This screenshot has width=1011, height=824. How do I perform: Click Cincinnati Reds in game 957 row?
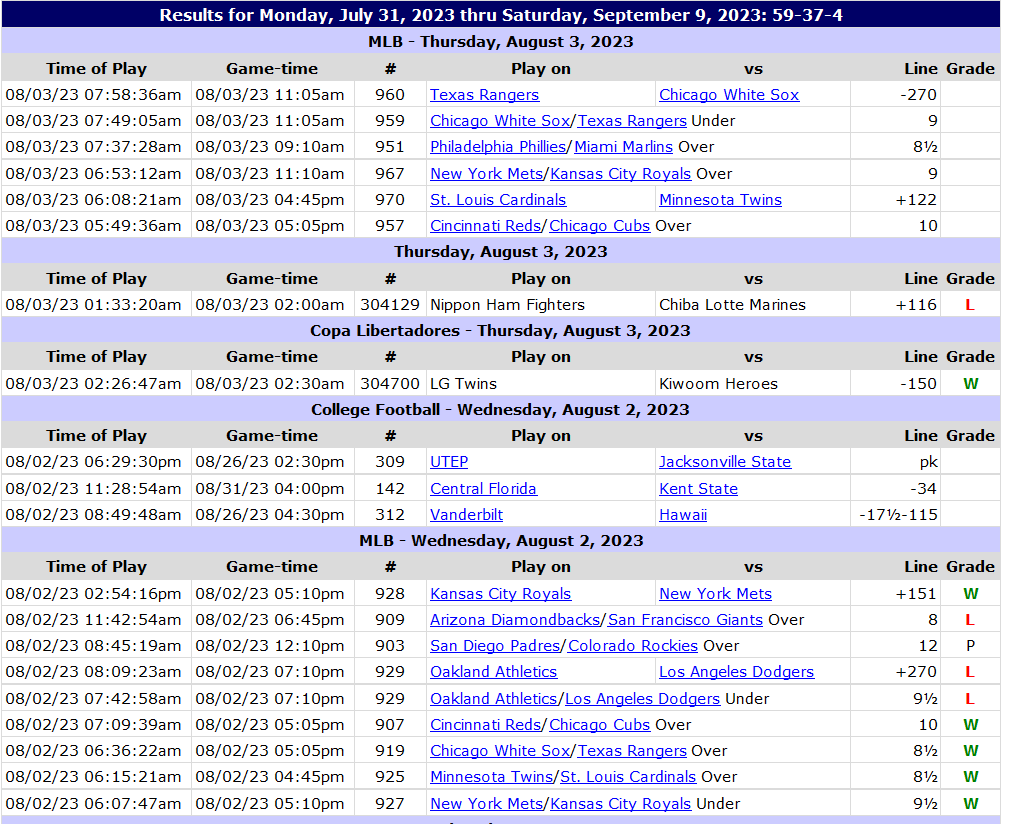(x=486, y=226)
